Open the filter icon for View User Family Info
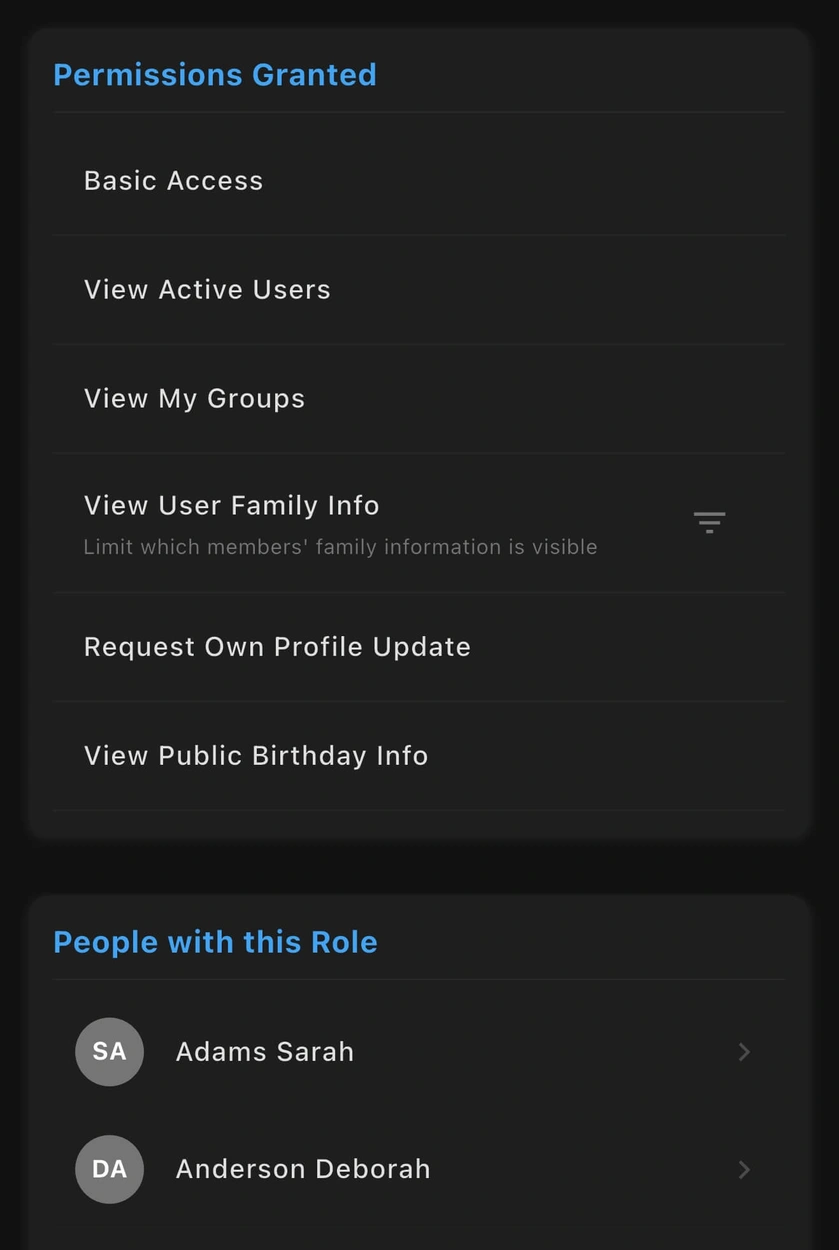839x1250 pixels. (x=709, y=522)
